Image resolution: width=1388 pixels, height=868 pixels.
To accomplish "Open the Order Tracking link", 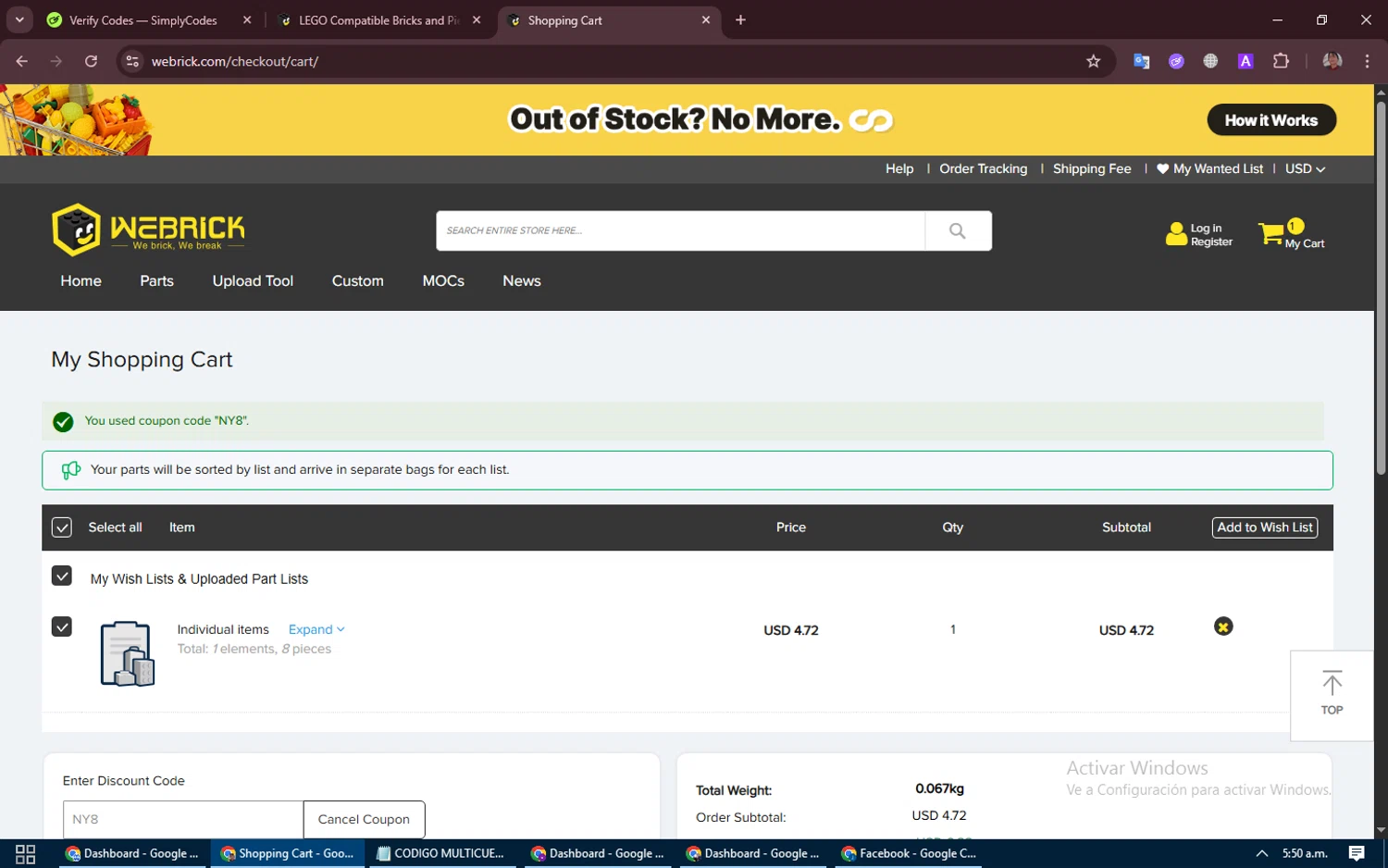I will [983, 168].
